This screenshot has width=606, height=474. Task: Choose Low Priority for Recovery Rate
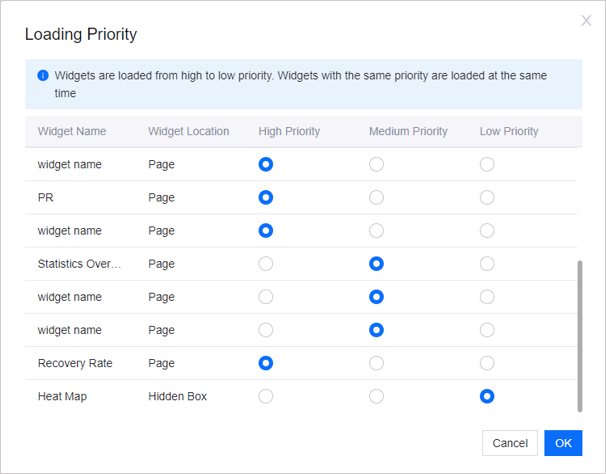click(487, 363)
